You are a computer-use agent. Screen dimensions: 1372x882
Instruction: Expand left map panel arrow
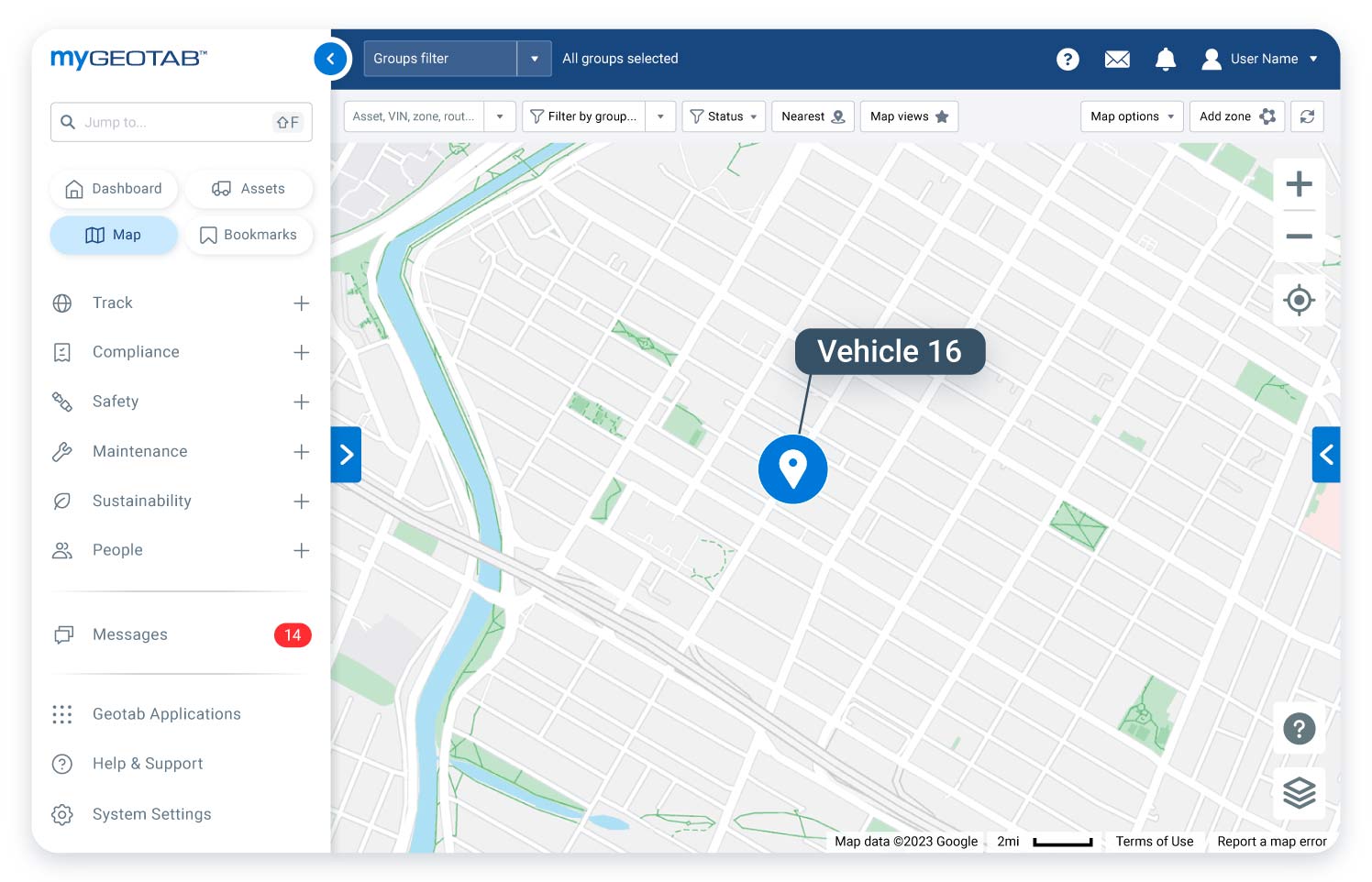pos(346,455)
